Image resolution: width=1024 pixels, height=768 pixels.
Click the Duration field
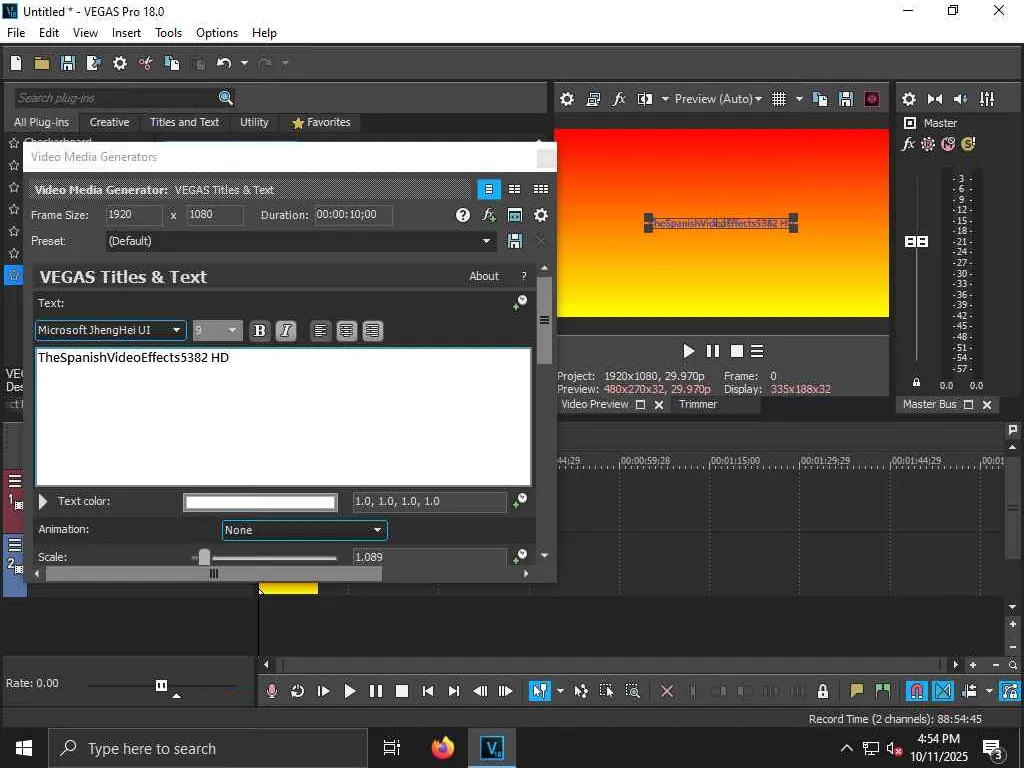(353, 215)
